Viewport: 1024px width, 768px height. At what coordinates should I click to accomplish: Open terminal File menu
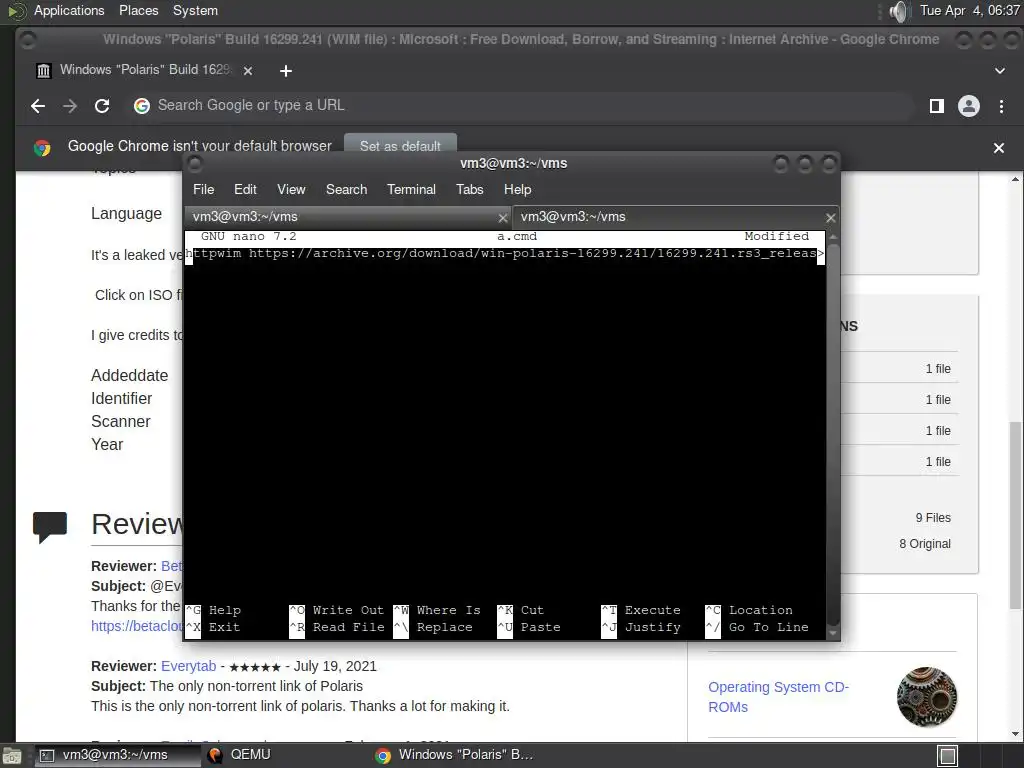[x=203, y=189]
